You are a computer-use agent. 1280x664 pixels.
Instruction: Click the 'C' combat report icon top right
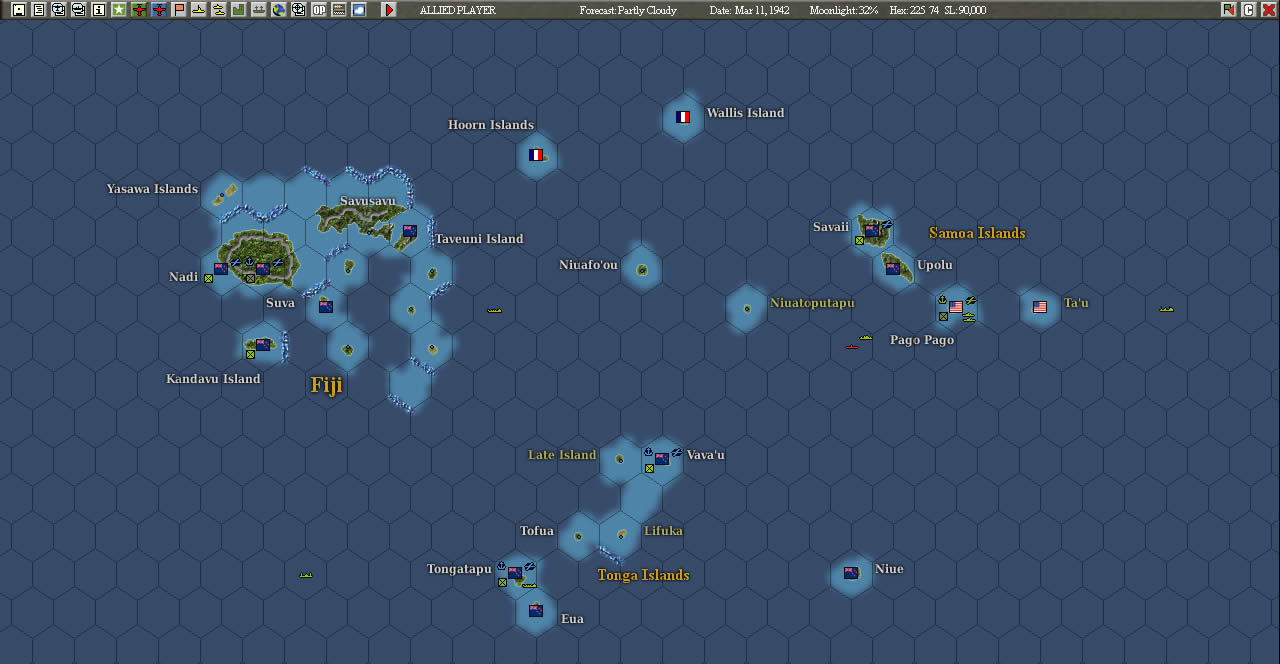pyautogui.click(x=1249, y=10)
